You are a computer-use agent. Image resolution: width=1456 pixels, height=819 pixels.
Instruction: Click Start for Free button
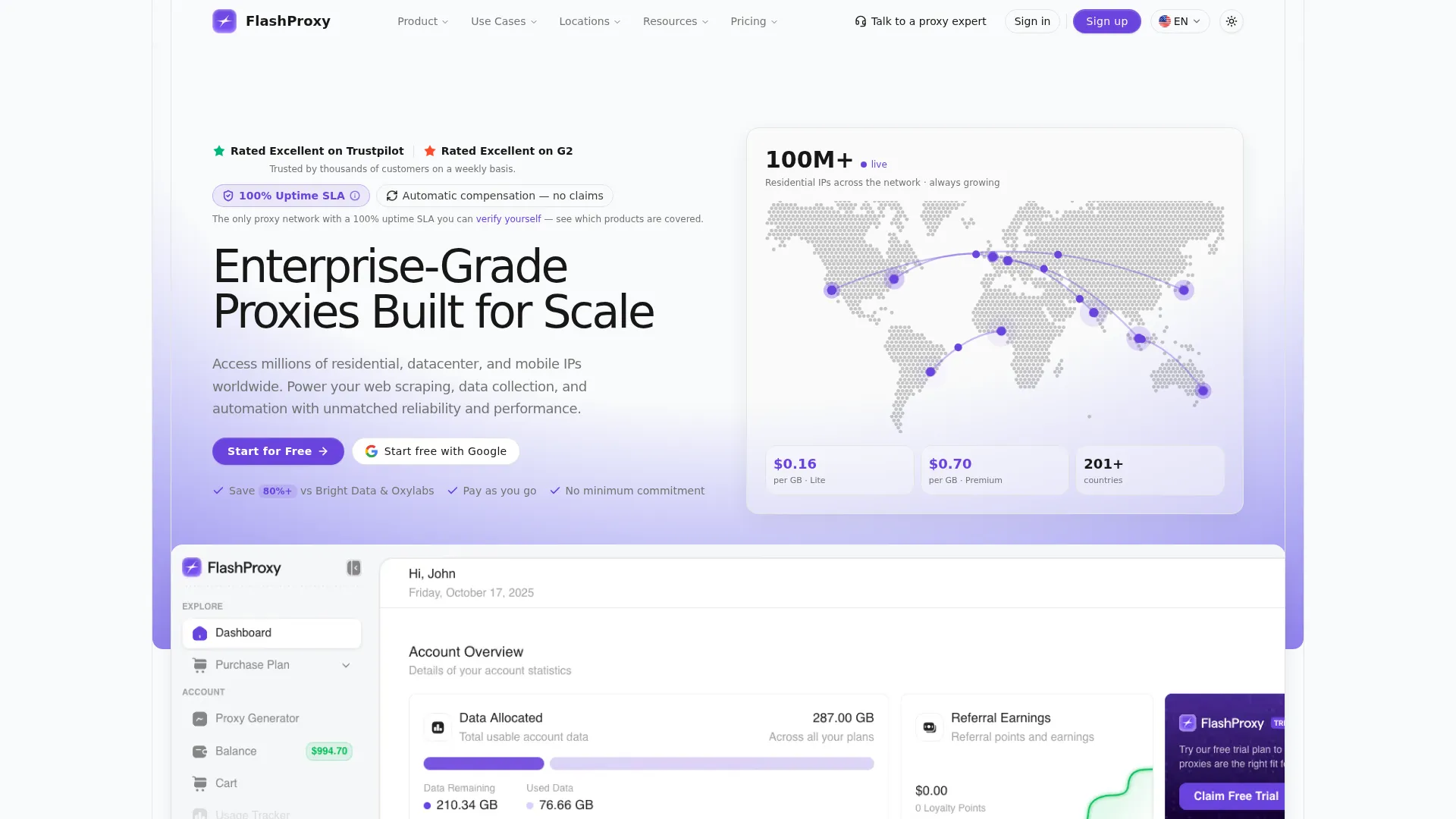tap(278, 451)
